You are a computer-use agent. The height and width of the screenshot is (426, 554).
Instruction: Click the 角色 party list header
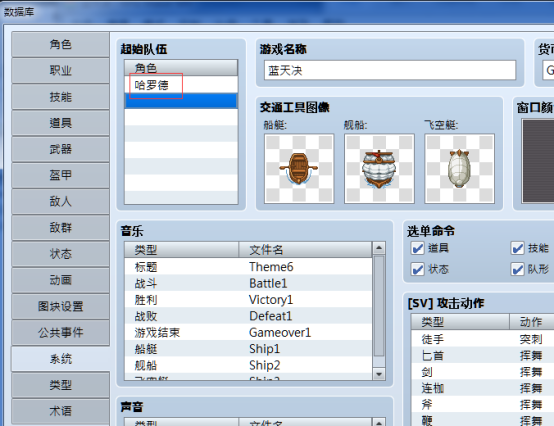pos(181,67)
